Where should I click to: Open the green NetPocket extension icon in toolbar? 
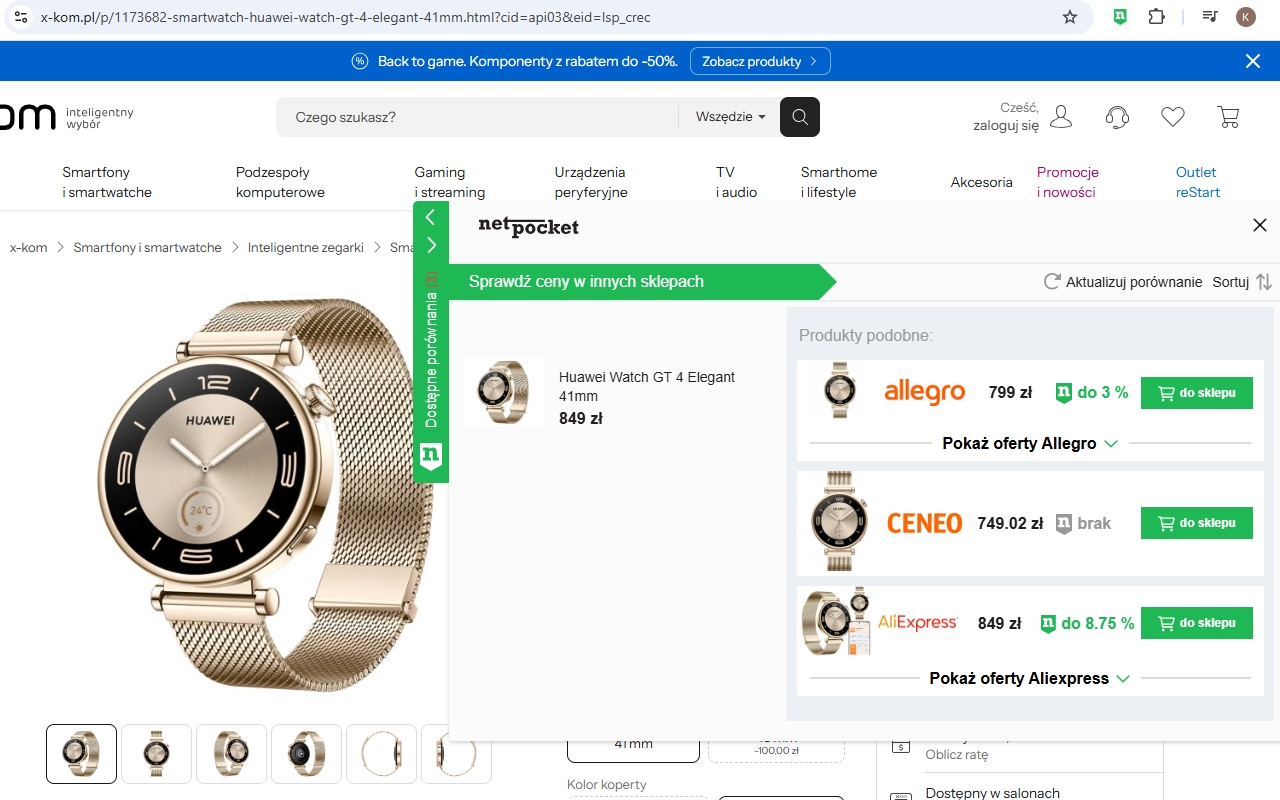click(x=1122, y=17)
